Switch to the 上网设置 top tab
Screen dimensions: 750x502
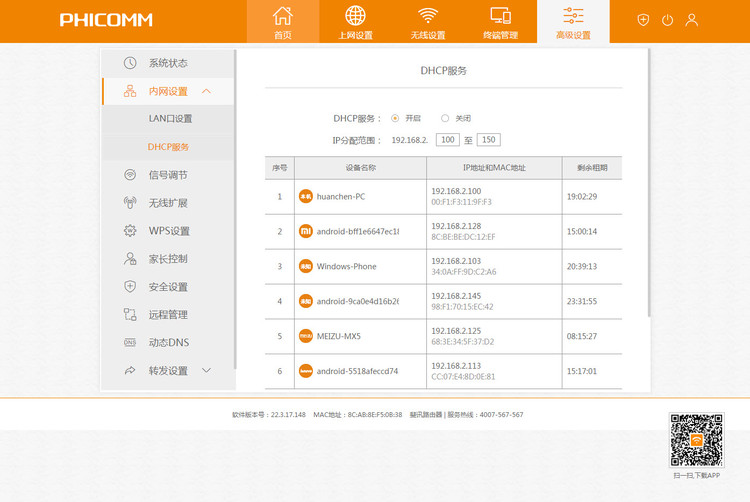[355, 21]
